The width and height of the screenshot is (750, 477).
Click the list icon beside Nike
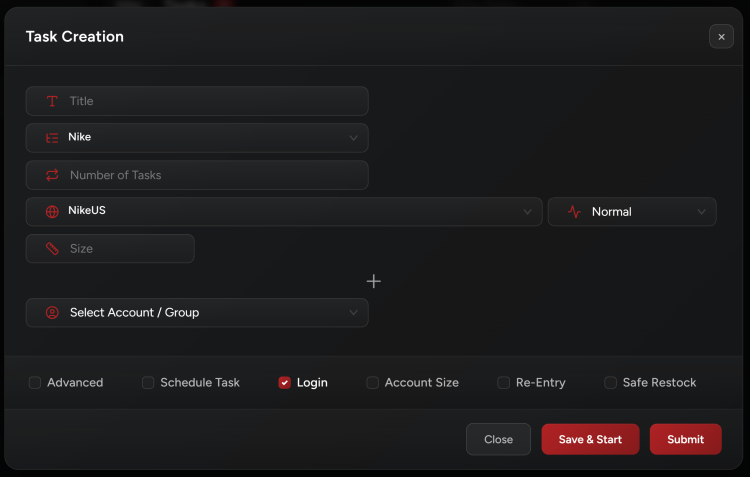[52, 138]
